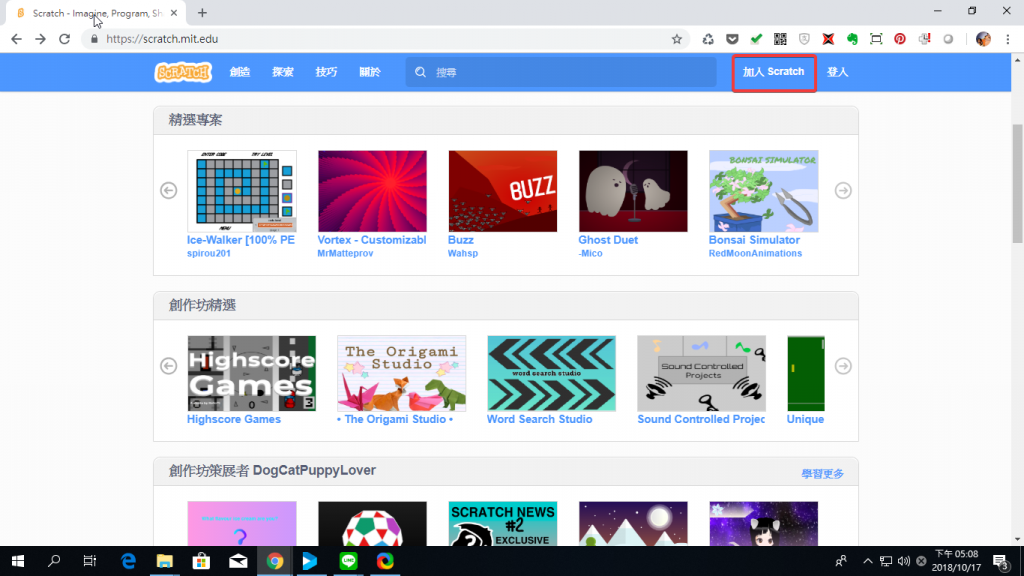The image size is (1024, 576).
Task: Open the 技巧 menu item
Action: tap(327, 72)
